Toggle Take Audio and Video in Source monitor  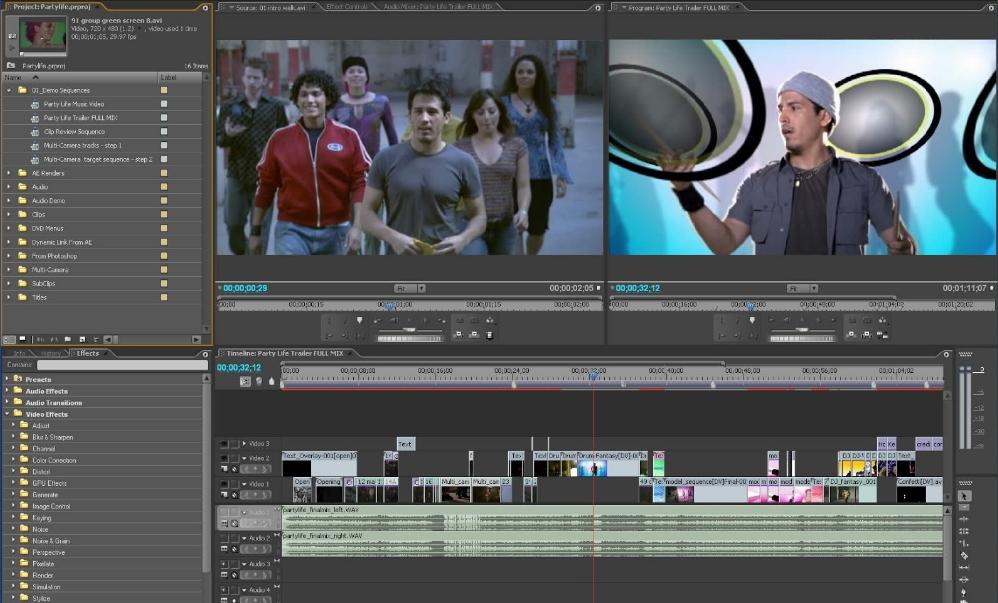(x=489, y=334)
